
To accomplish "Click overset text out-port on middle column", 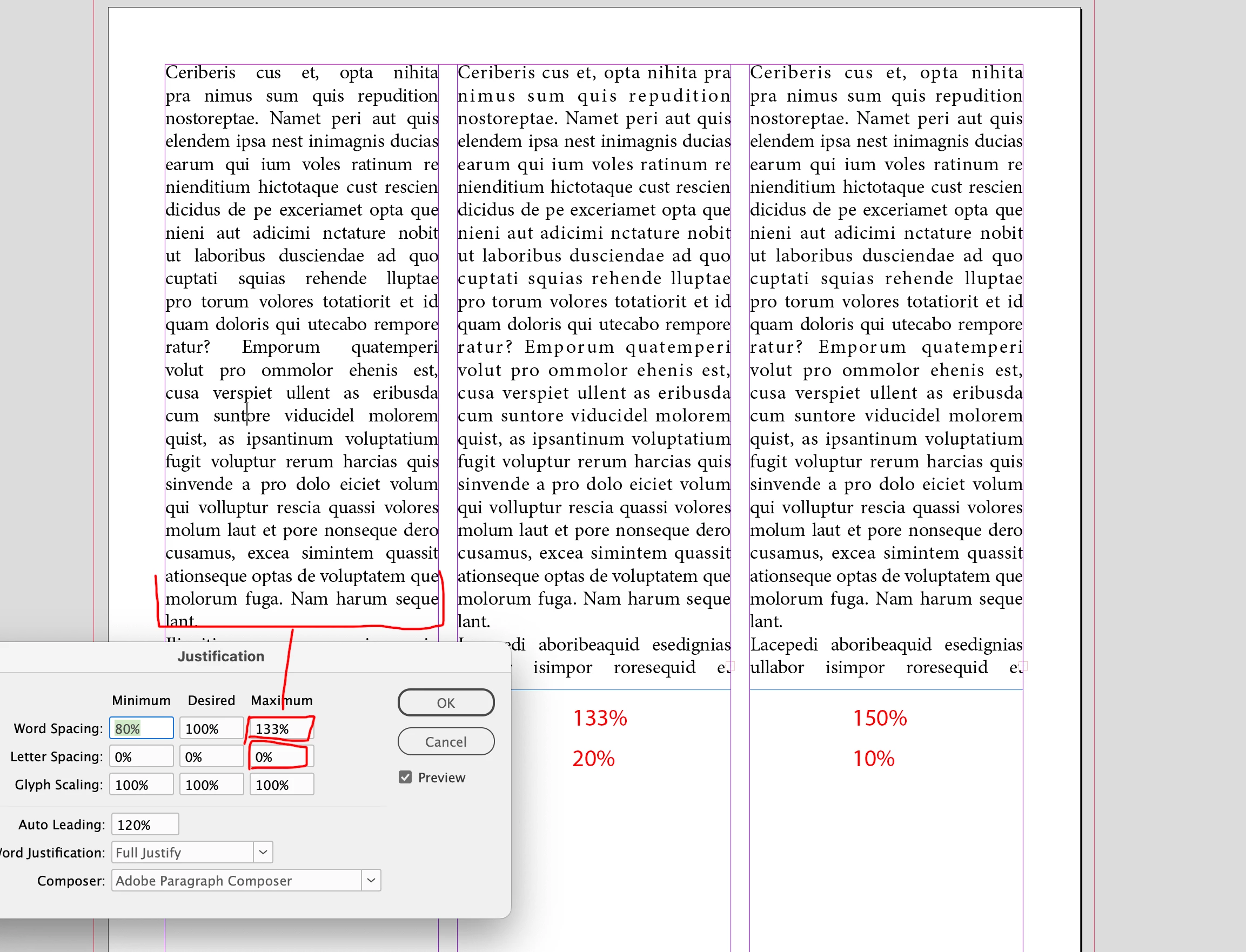I will (x=731, y=666).
